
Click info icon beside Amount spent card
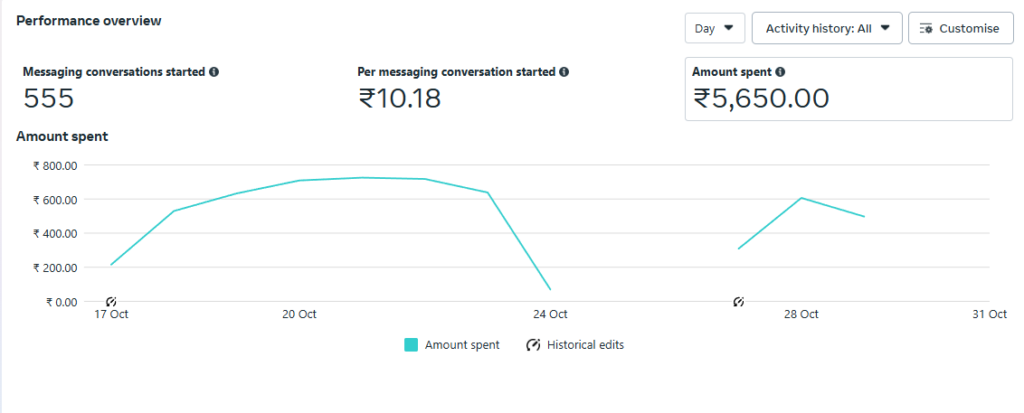pyautogui.click(x=780, y=72)
